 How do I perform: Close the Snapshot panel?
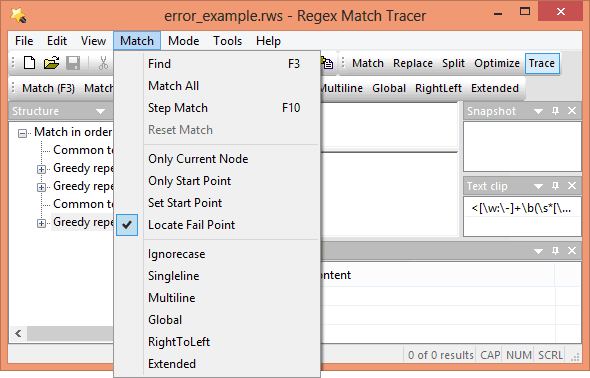click(572, 111)
